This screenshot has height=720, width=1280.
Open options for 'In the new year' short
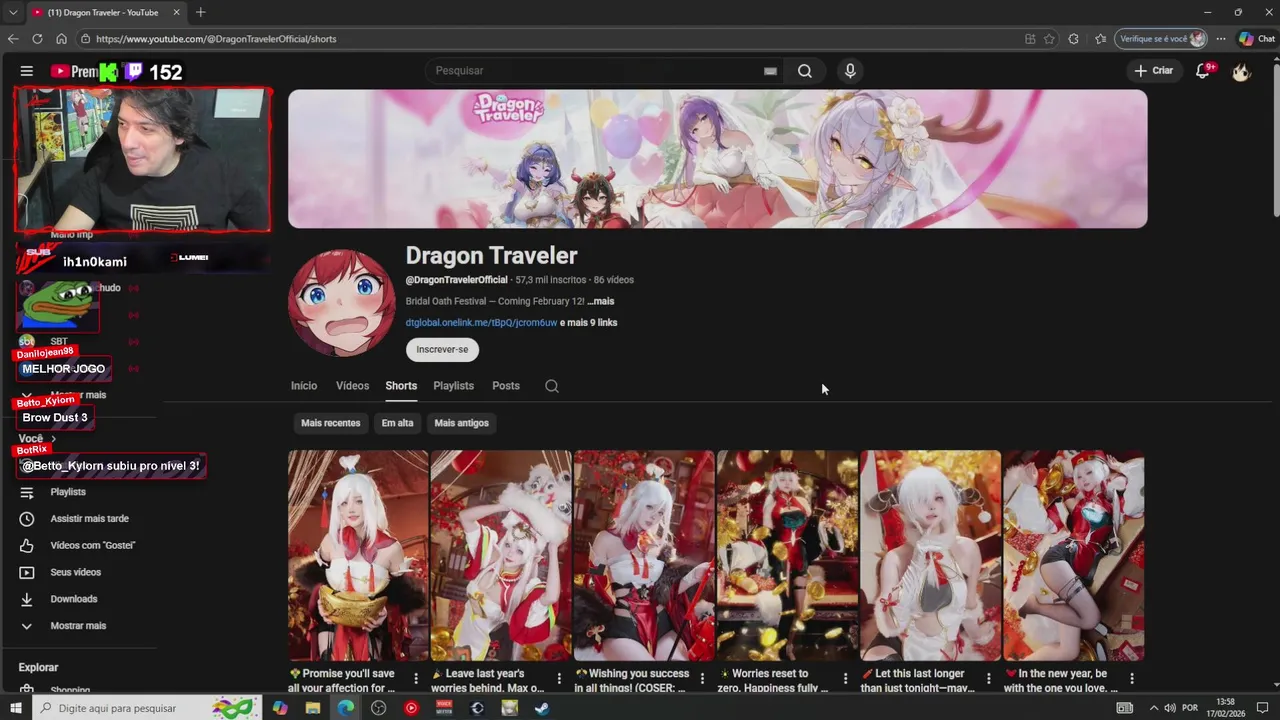pyautogui.click(x=1131, y=679)
